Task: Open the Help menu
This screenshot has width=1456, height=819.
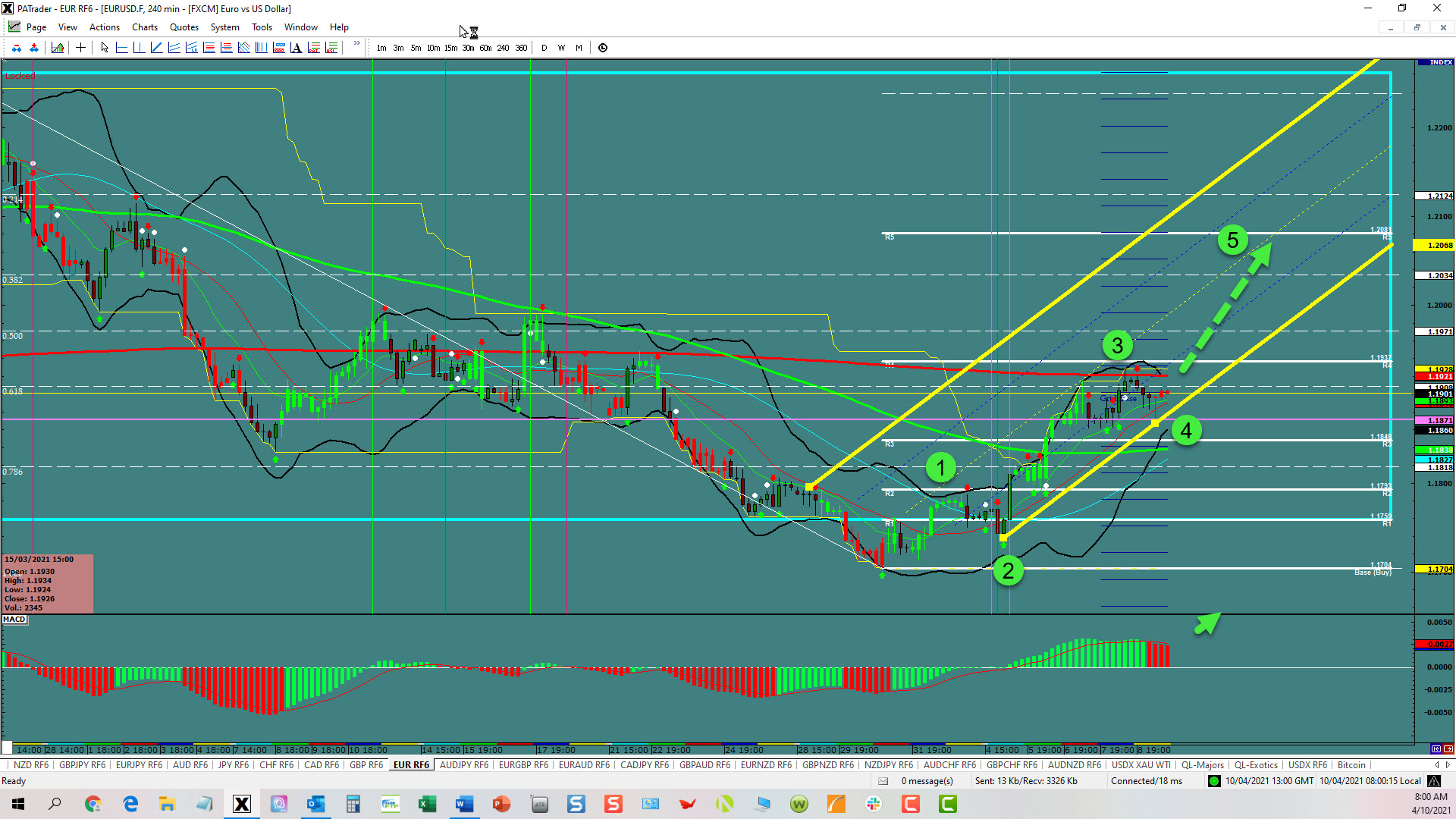Action: 340,27
